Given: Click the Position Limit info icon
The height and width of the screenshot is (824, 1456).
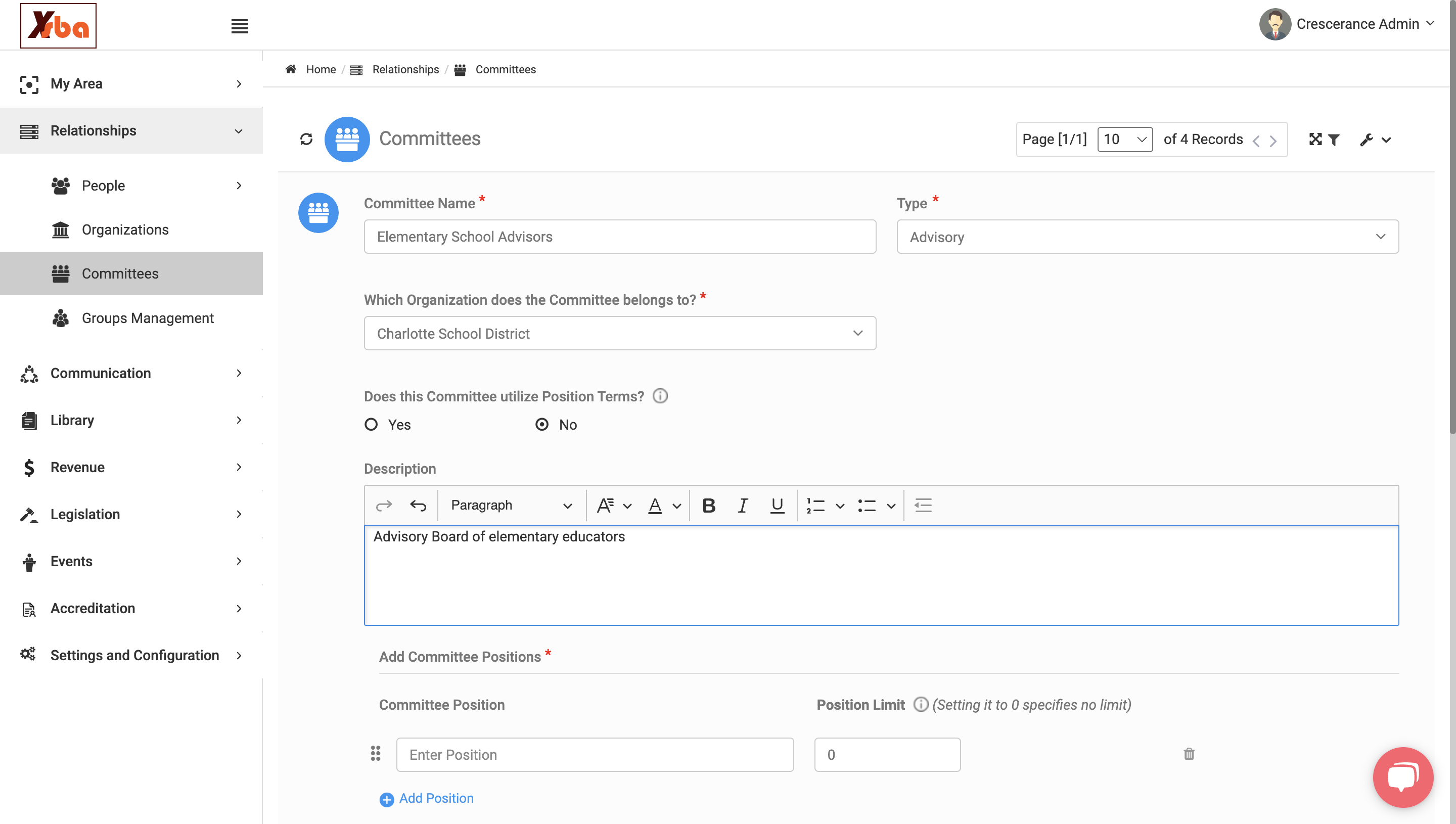Looking at the screenshot, I should (x=921, y=704).
